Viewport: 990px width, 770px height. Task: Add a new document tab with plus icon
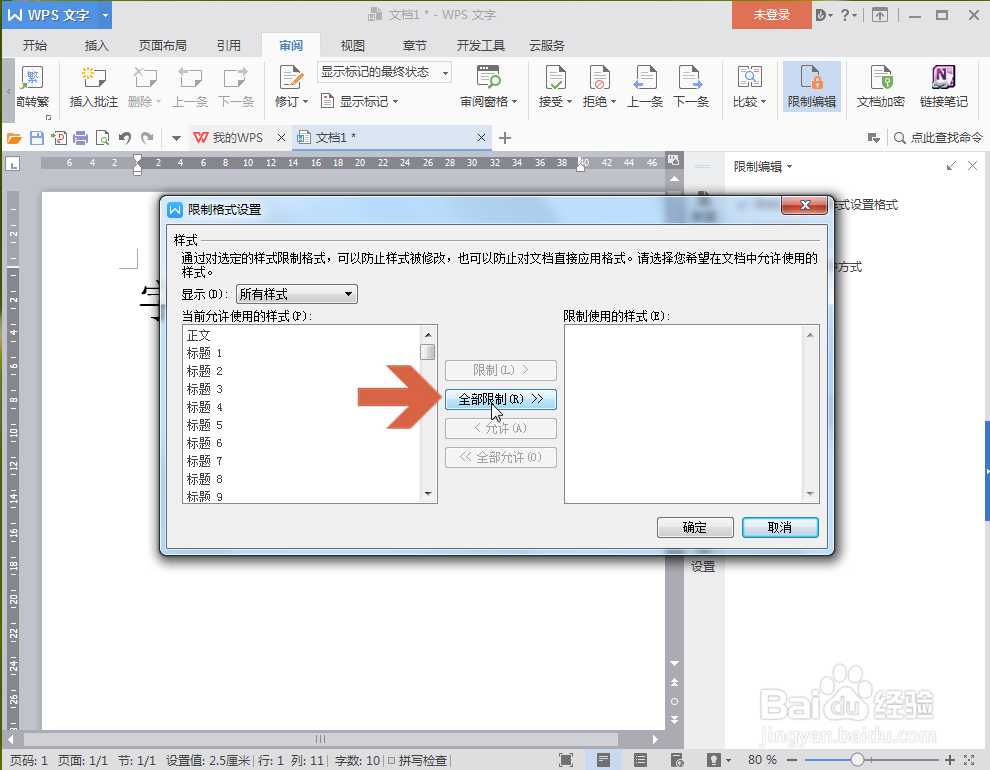(504, 138)
